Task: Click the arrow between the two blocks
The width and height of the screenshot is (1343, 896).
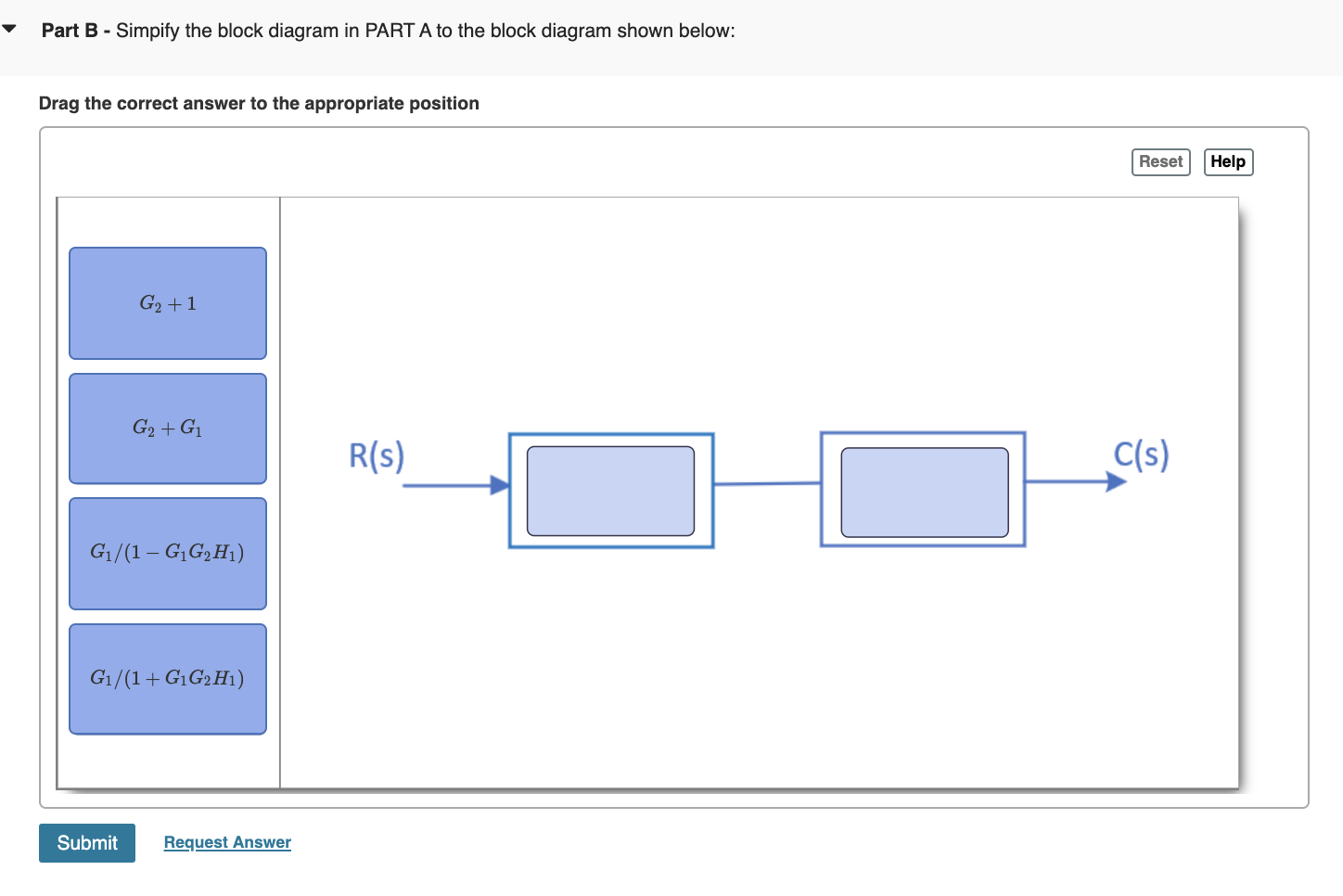Action: (x=768, y=481)
